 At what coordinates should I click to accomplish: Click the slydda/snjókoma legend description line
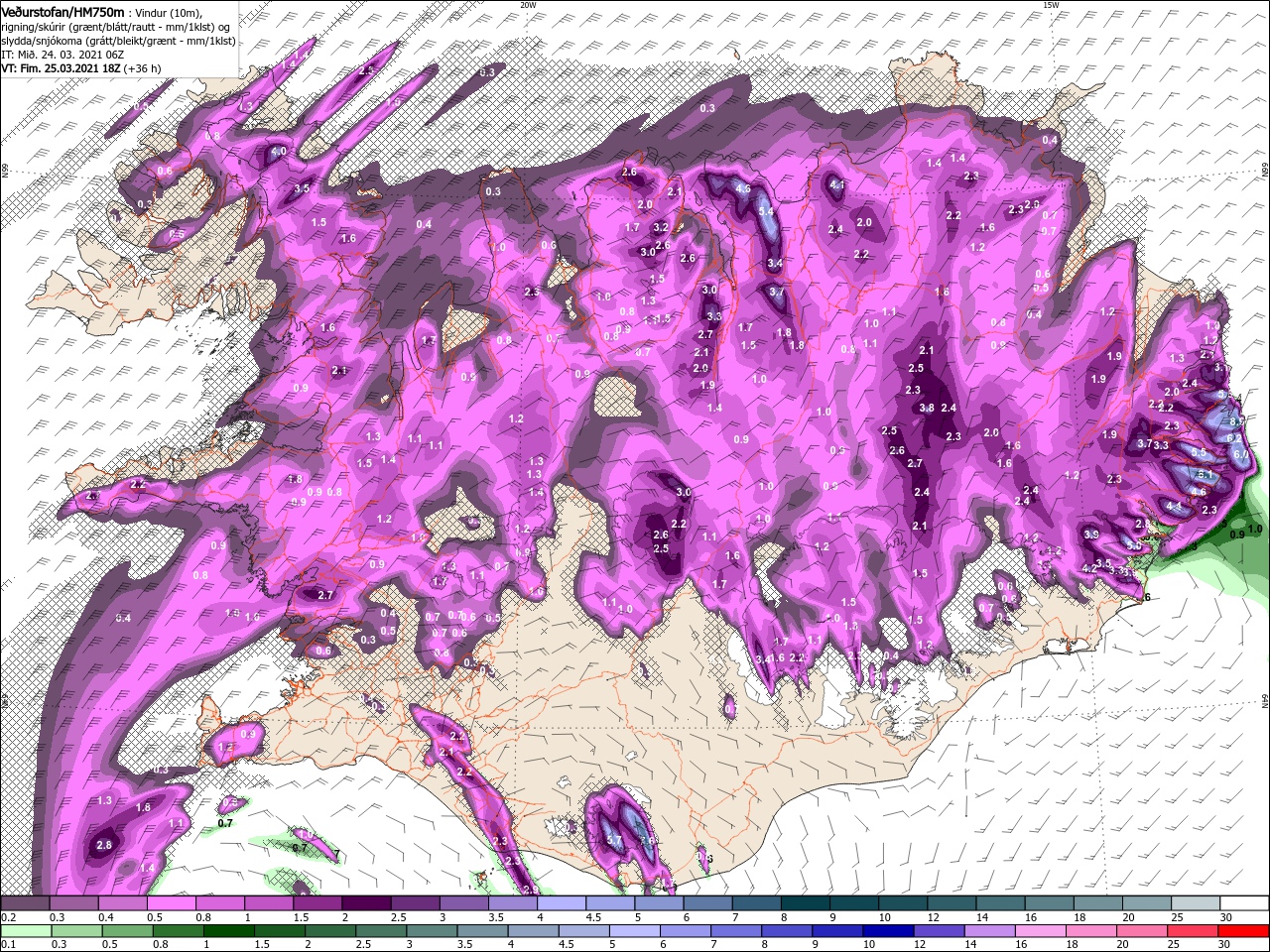pos(118,41)
